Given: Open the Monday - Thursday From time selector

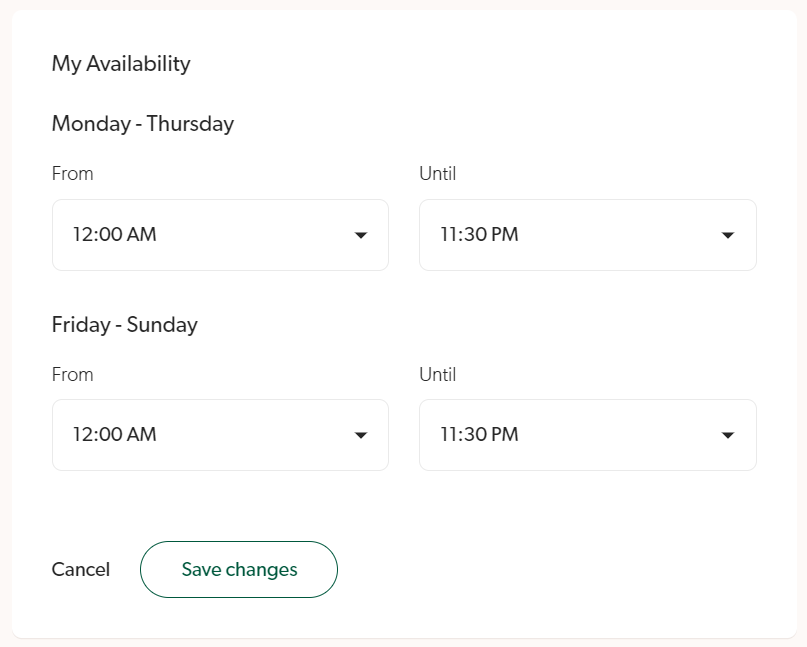Looking at the screenshot, I should [220, 235].
